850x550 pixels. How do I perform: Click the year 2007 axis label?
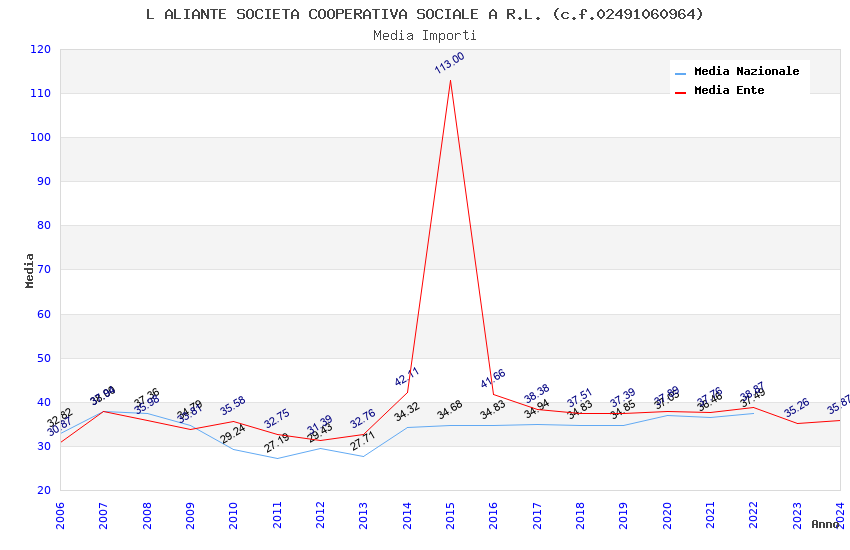104,515
